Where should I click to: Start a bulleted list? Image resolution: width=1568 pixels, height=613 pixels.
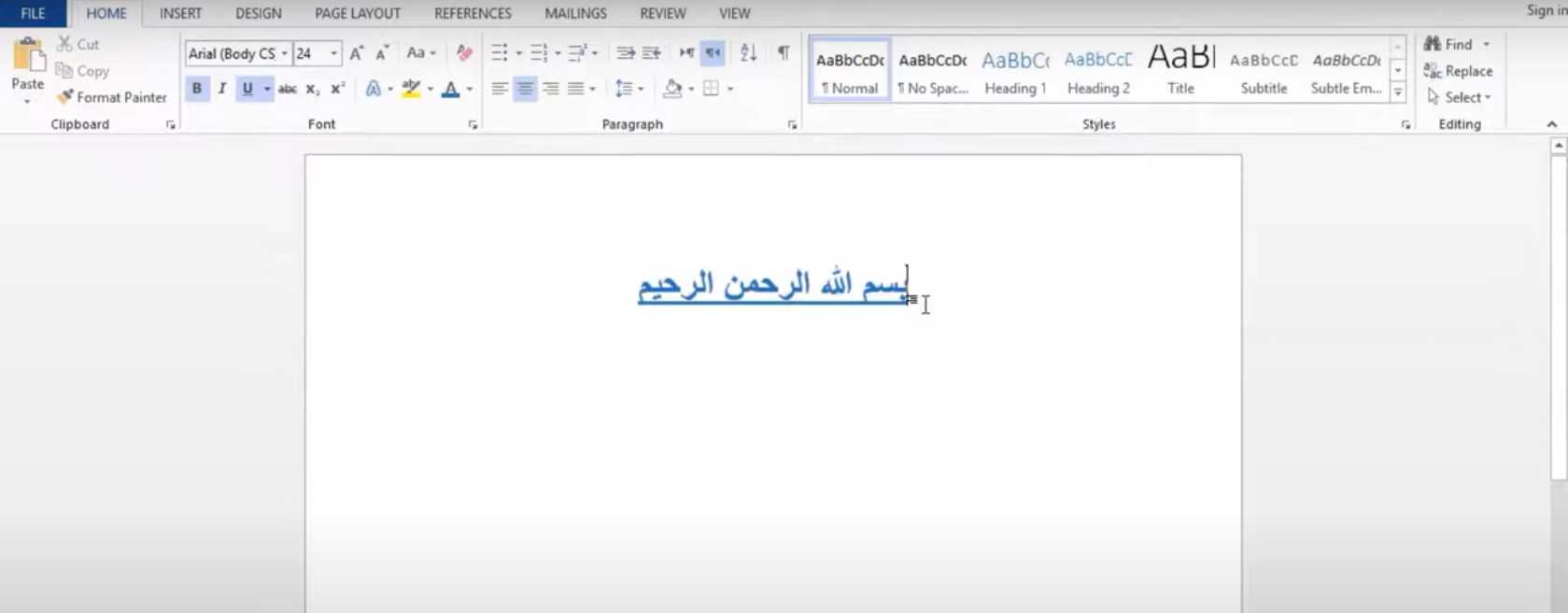point(500,53)
